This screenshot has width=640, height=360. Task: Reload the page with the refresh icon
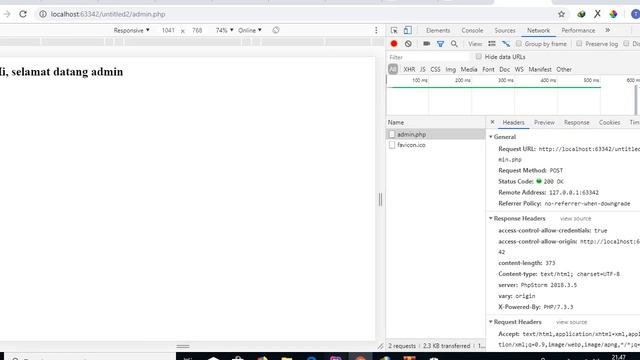pyautogui.click(x=23, y=14)
